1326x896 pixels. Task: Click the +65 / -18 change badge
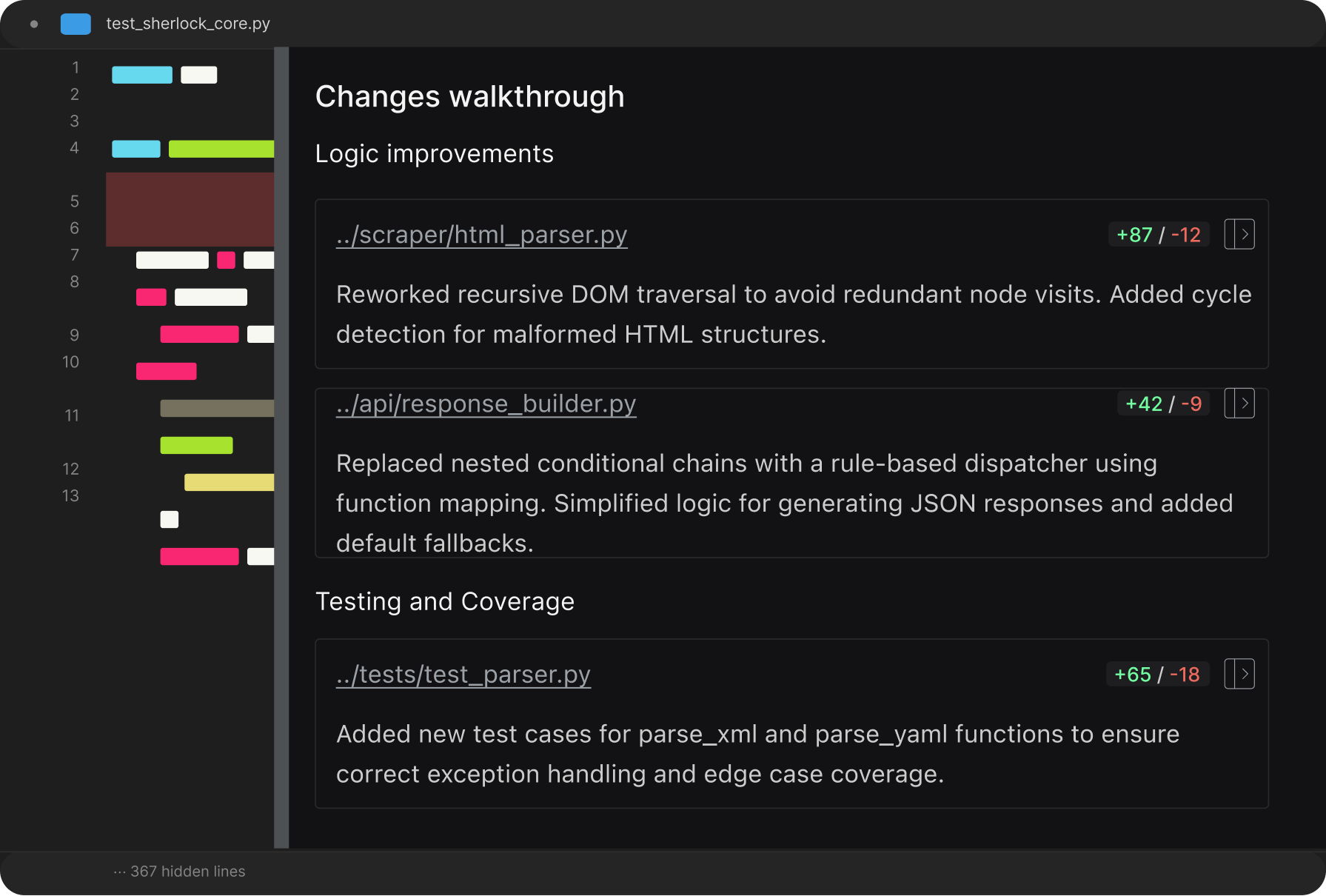pos(1156,675)
